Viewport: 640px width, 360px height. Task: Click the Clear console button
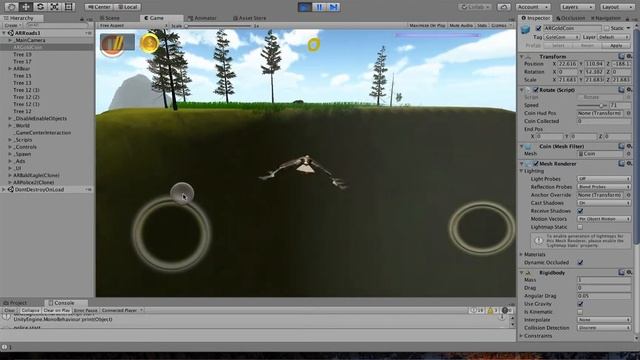pyautogui.click(x=9, y=310)
